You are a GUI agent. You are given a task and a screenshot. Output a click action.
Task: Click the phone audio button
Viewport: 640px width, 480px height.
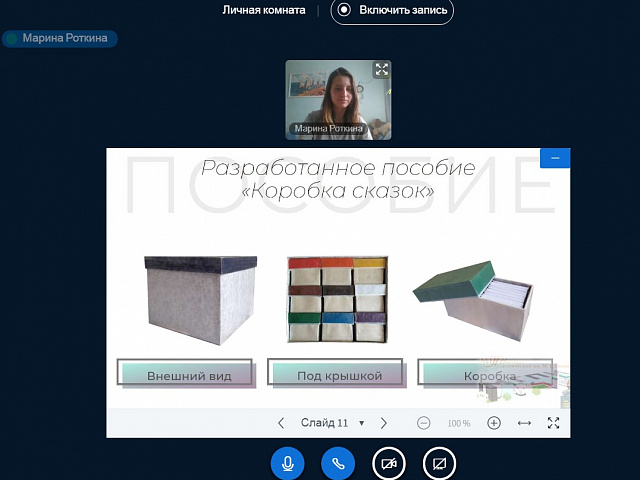pyautogui.click(x=338, y=463)
